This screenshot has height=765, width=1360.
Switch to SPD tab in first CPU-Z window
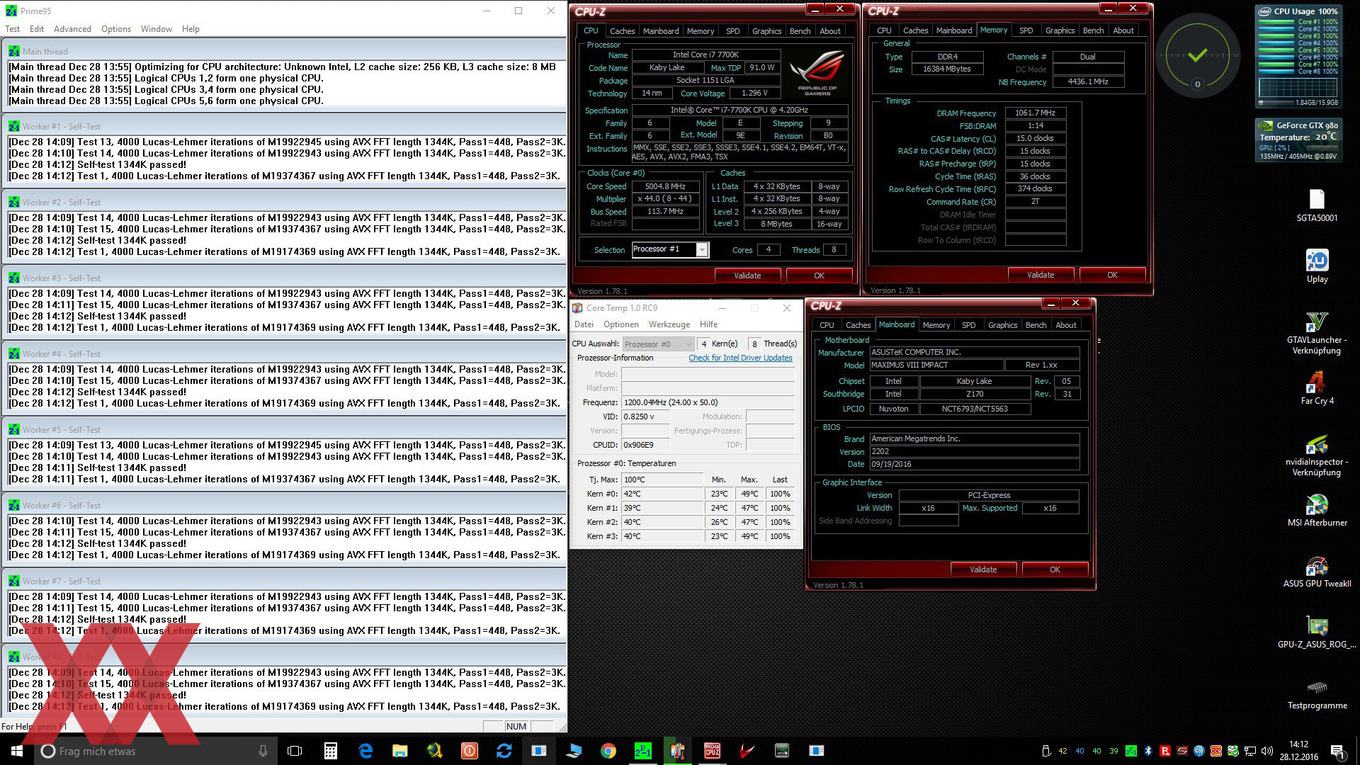[x=733, y=31]
